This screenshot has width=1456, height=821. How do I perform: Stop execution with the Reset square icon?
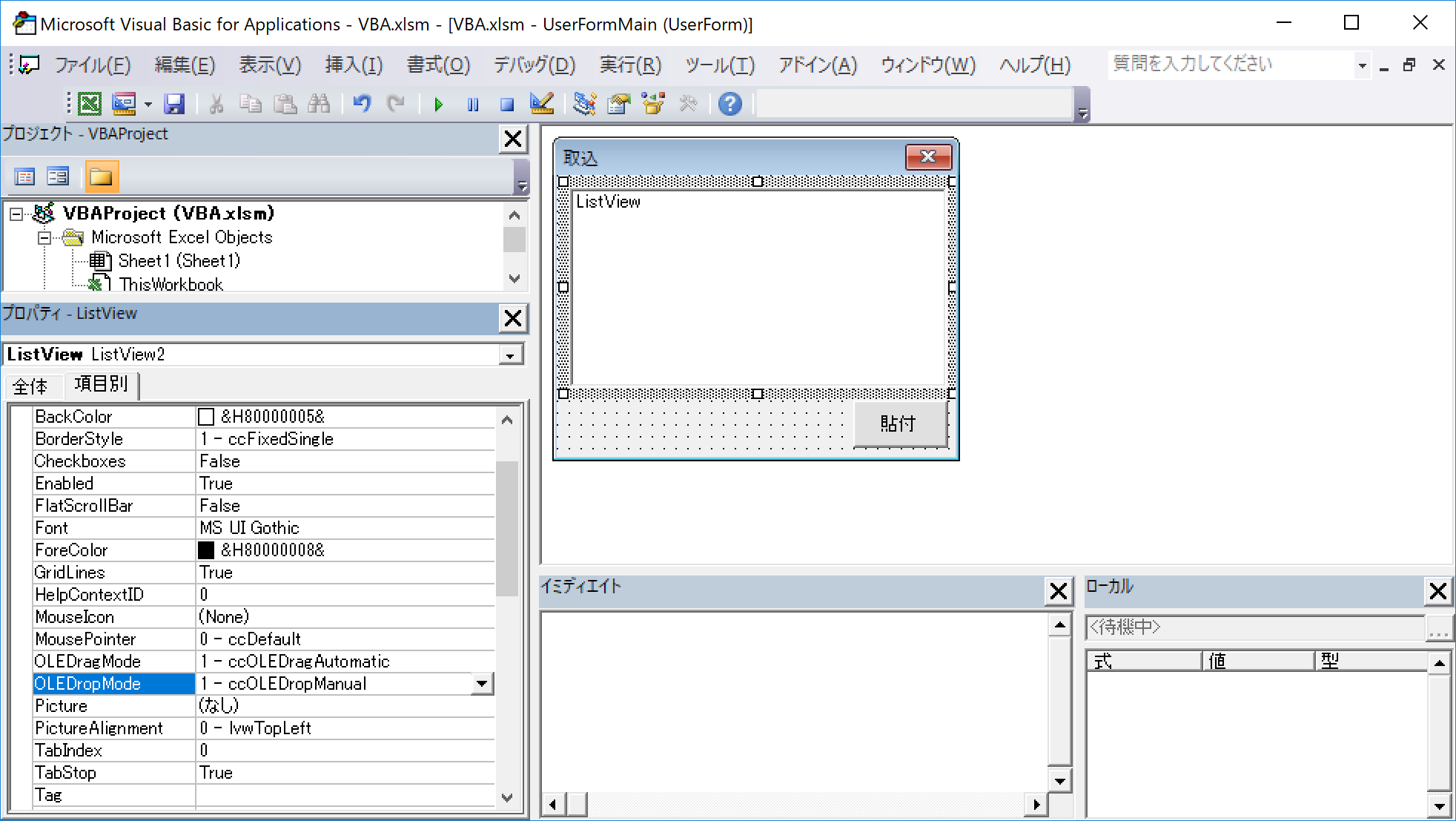(x=507, y=105)
